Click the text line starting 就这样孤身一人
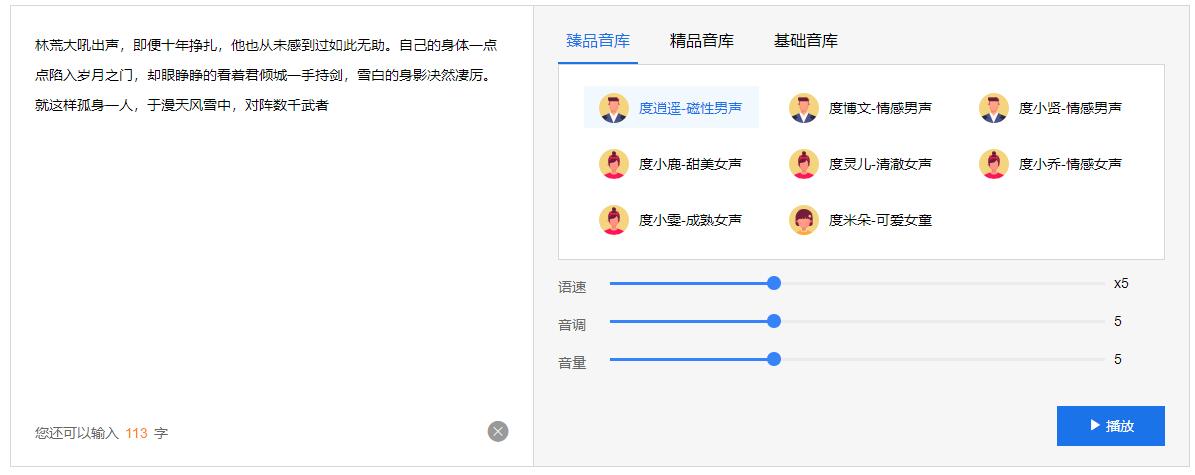Viewport: 1195px width, 475px height. (181, 106)
